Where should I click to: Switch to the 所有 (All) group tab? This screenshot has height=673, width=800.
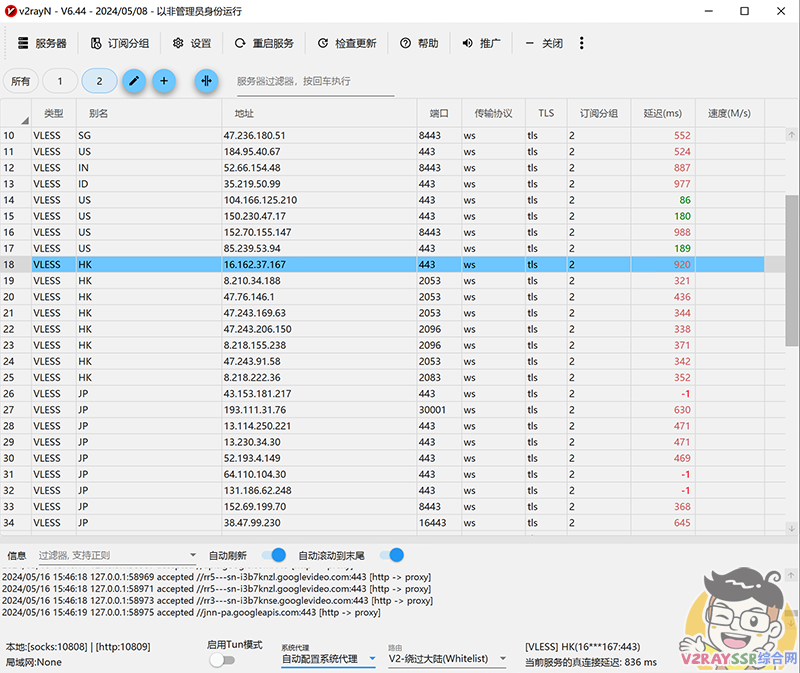(20, 81)
